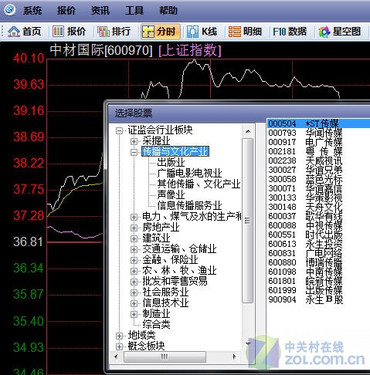This screenshot has height=375, width=370.
Task: Expand the 采掘业 node
Action: tap(134, 141)
